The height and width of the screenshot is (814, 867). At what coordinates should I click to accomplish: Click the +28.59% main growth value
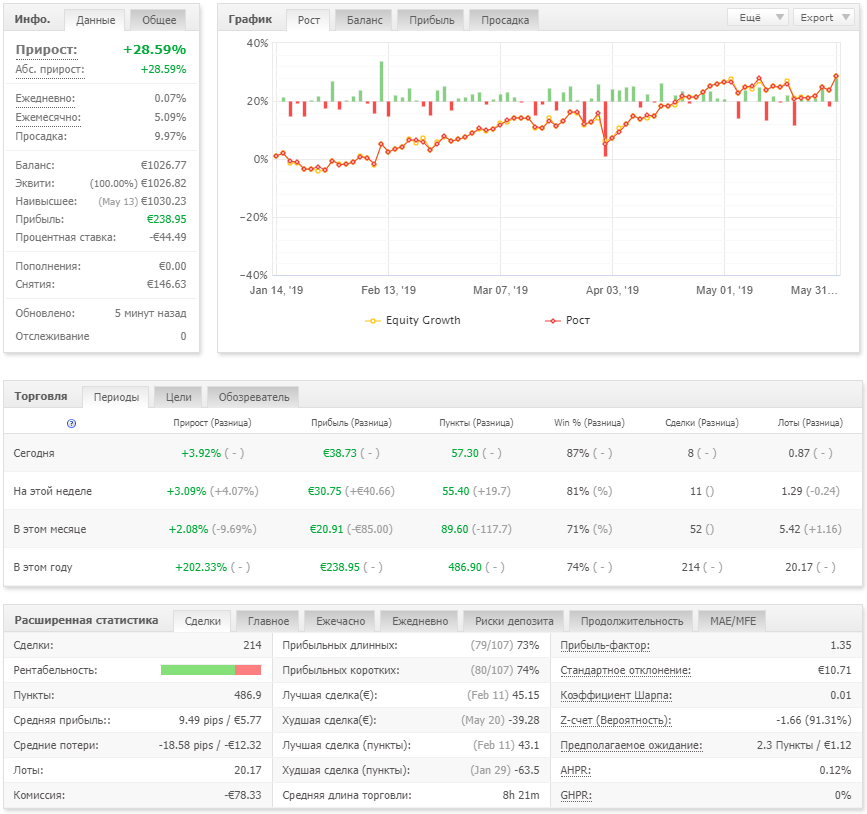tap(154, 50)
